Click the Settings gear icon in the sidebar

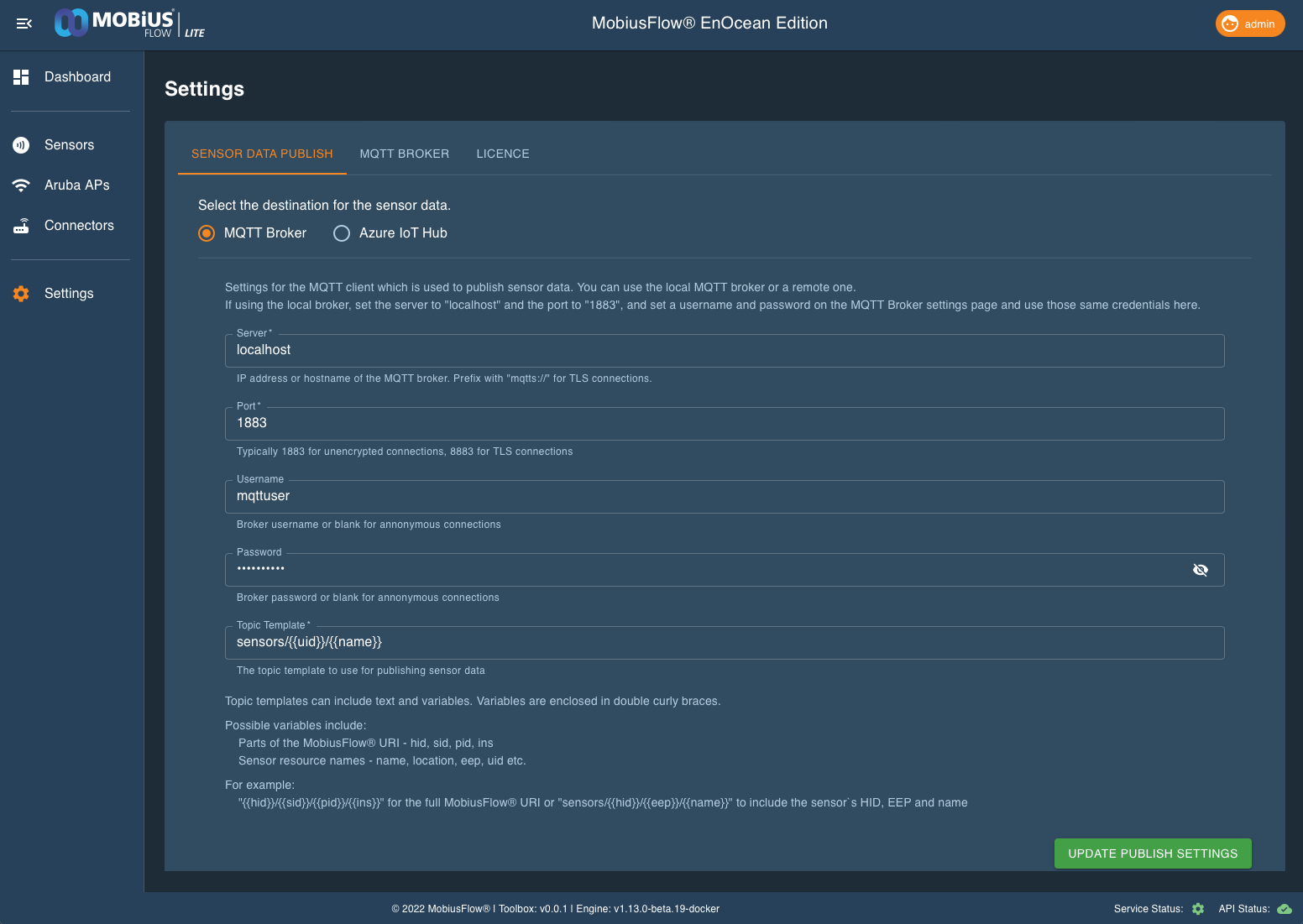[x=21, y=294]
